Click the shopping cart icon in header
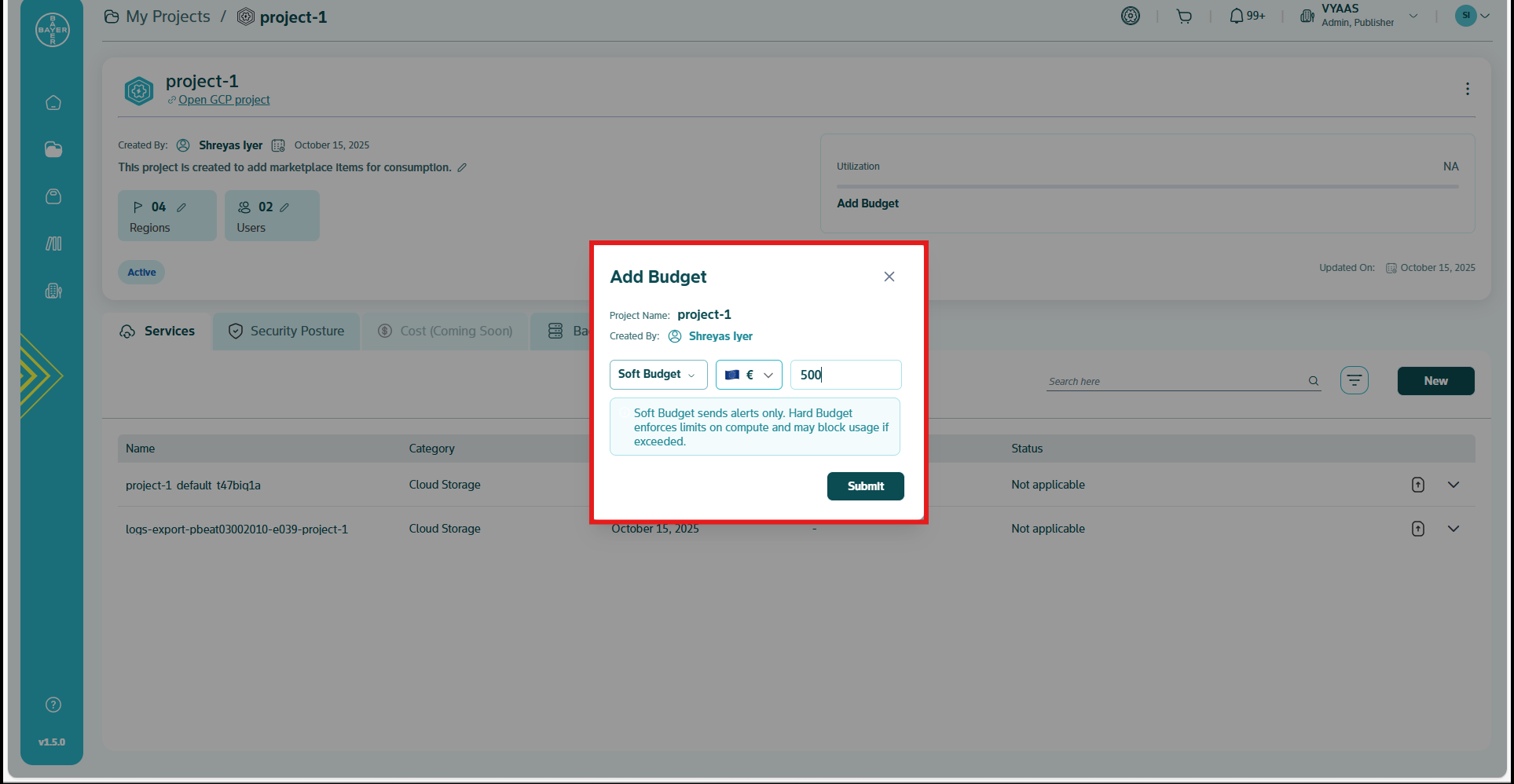This screenshot has height=784, width=1514. pos(1184,16)
